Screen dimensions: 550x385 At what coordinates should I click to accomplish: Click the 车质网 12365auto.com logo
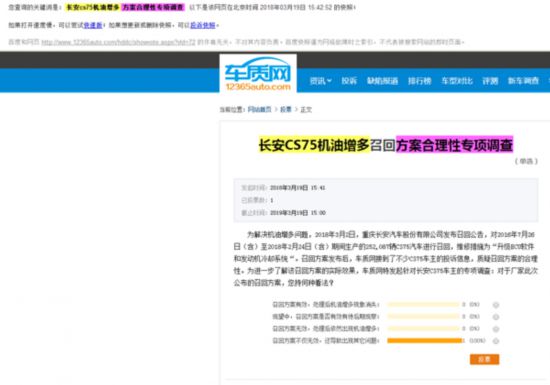pos(258,74)
